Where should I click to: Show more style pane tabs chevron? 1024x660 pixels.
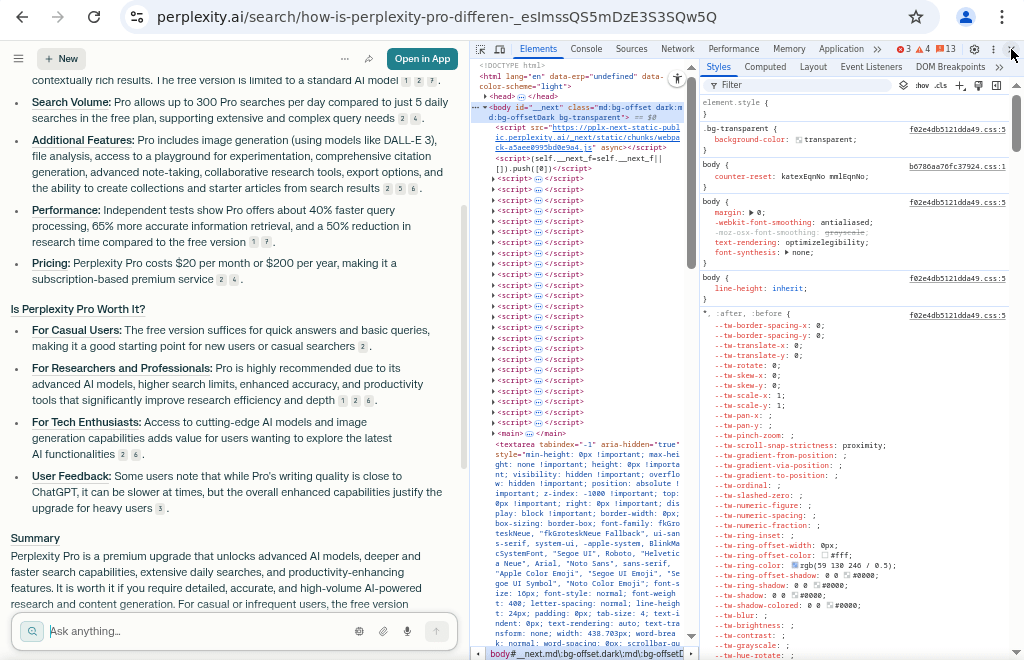point(999,67)
